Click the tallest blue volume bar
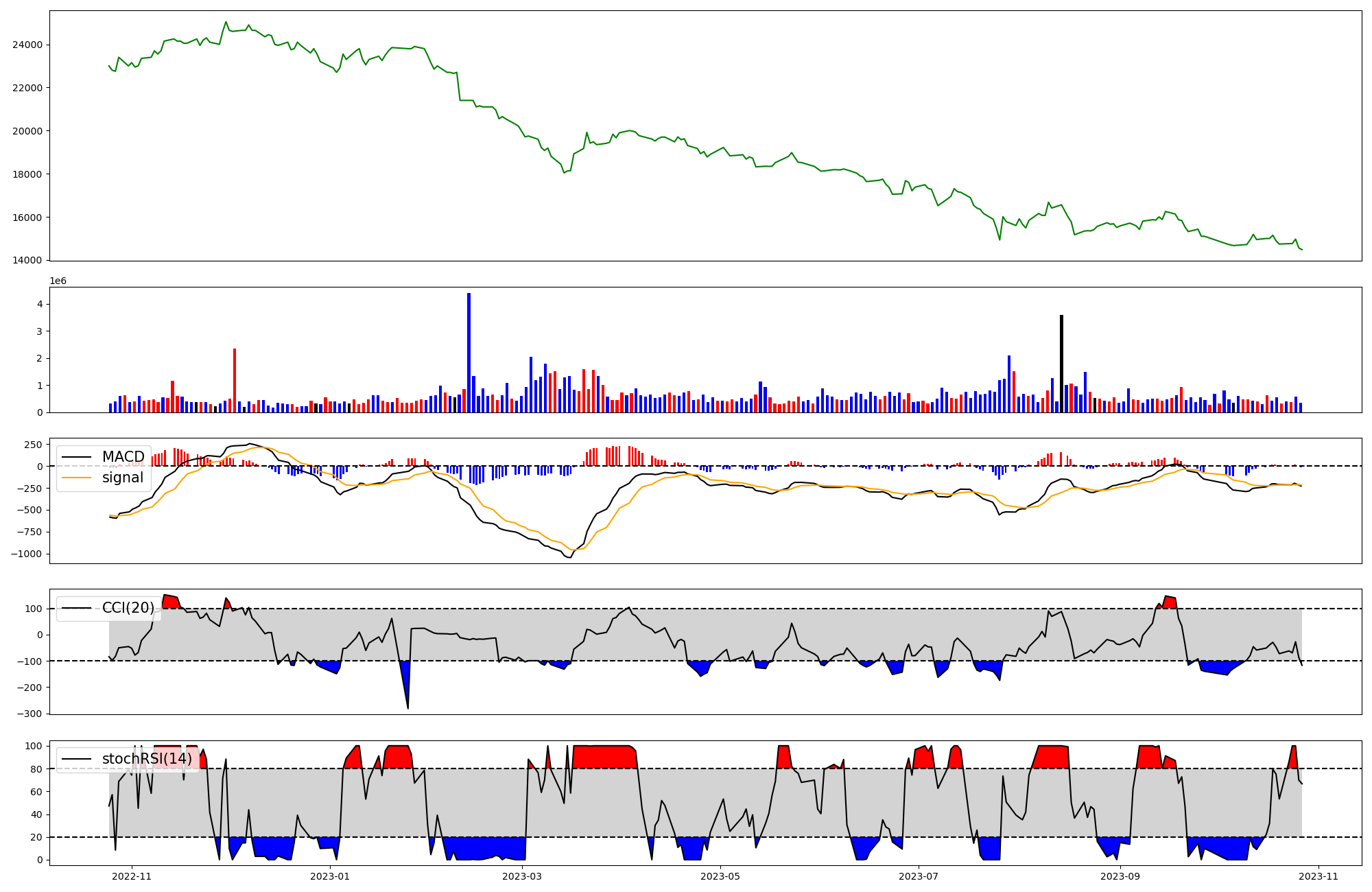The height and width of the screenshot is (892, 1372). (x=469, y=353)
